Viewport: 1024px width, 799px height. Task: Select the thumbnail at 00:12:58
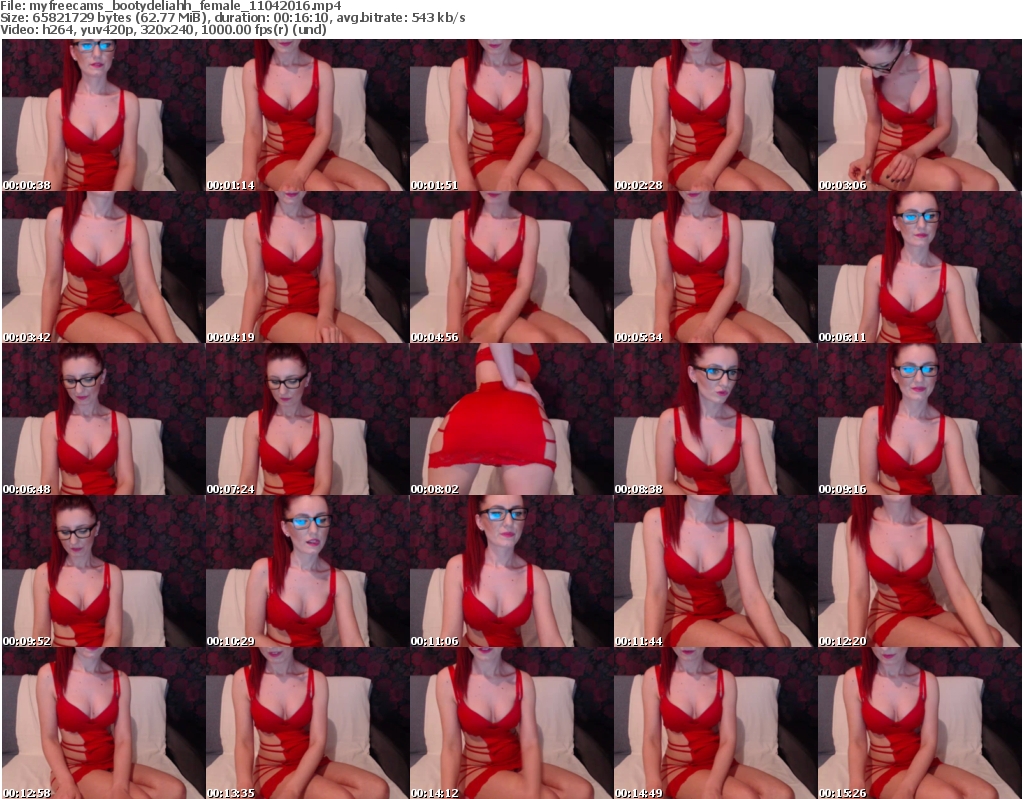tap(104, 723)
